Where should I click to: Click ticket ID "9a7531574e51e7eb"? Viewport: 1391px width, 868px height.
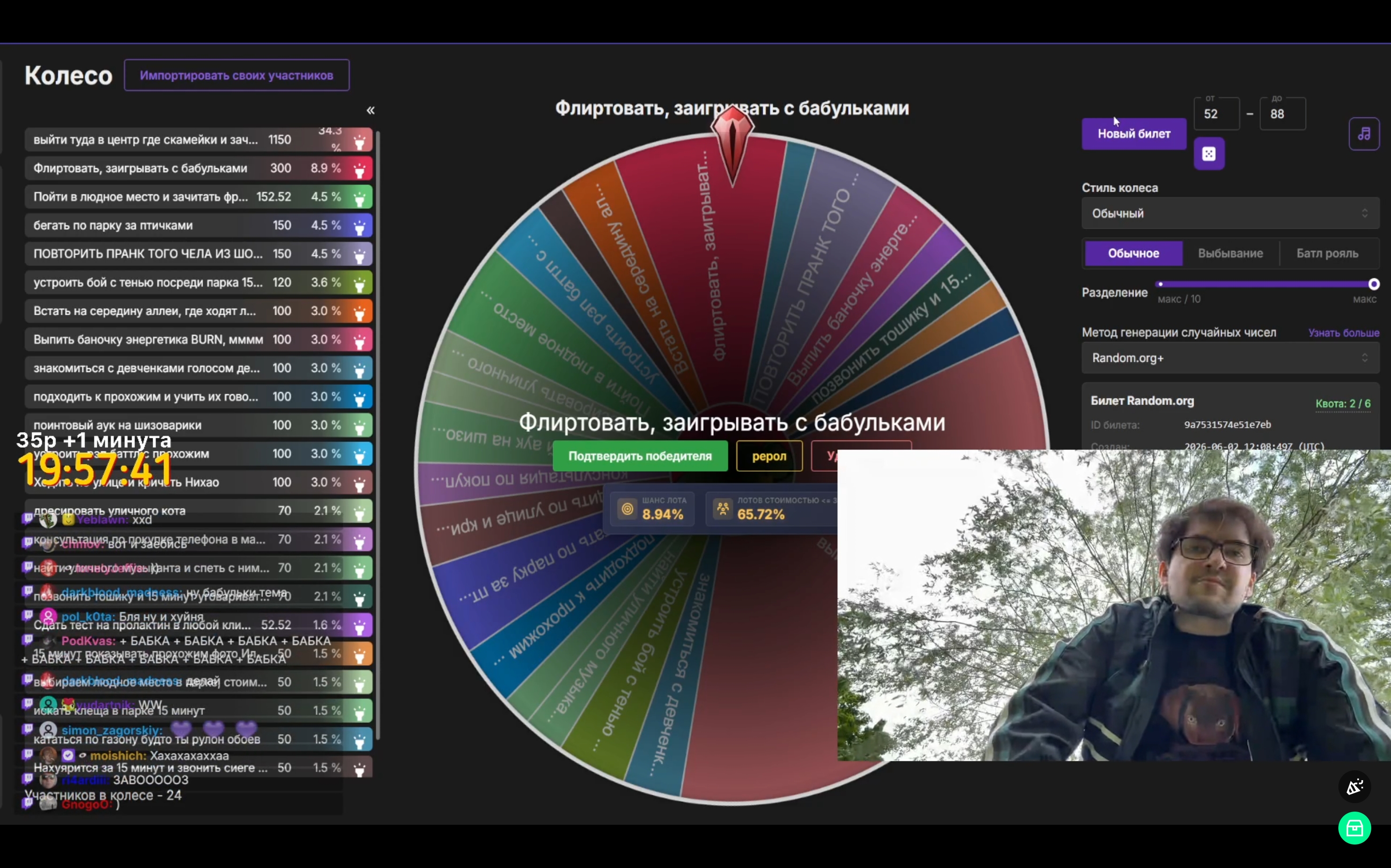pos(1227,425)
